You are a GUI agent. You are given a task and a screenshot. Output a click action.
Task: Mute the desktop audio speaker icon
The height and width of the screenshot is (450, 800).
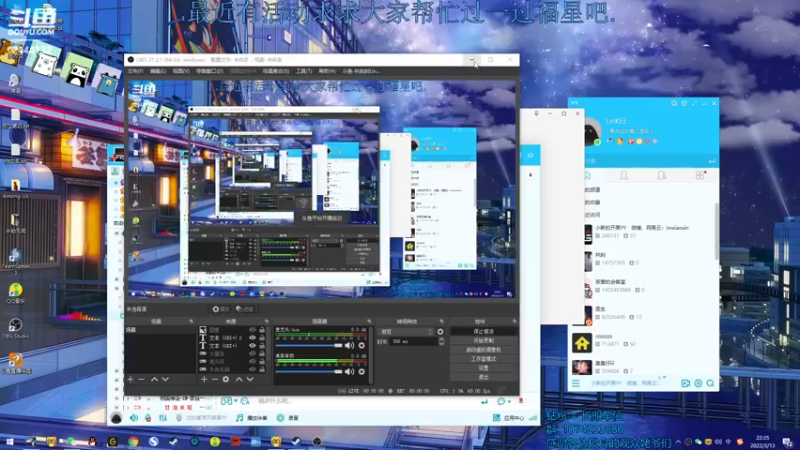(x=349, y=371)
